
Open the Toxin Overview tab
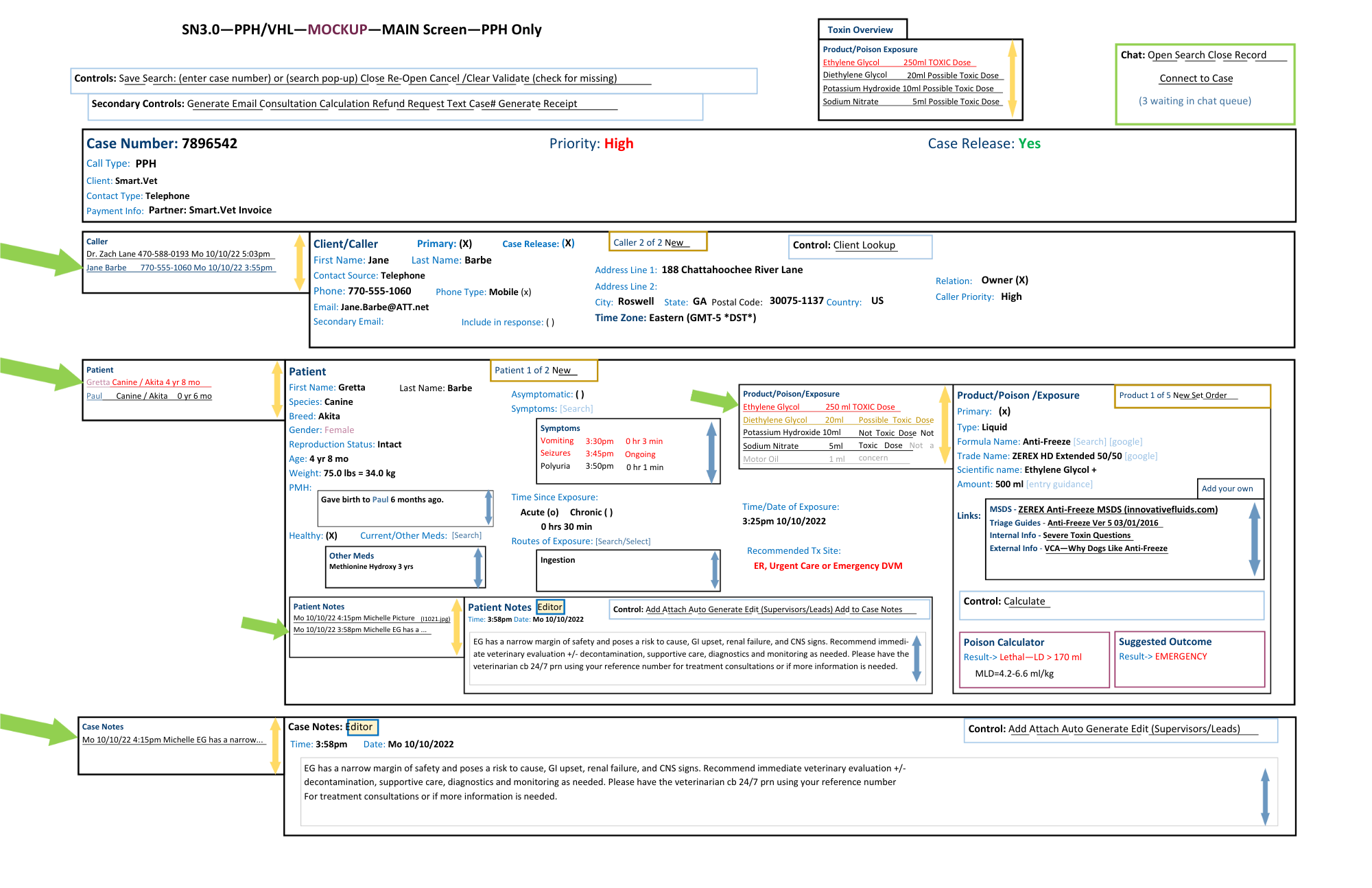tap(862, 30)
